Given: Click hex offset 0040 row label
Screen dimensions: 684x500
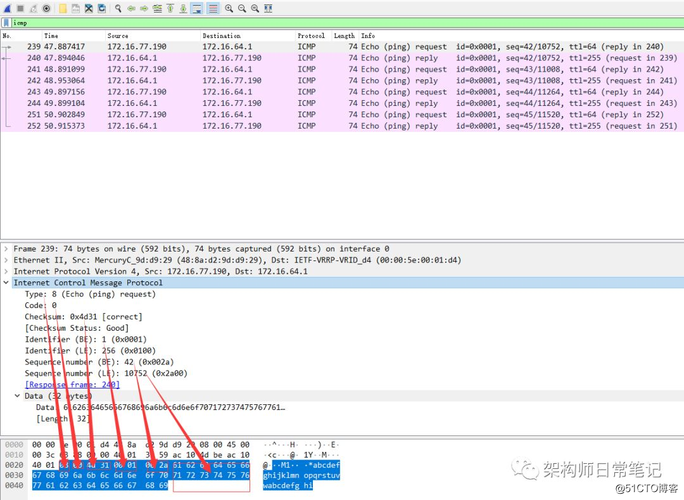Looking at the screenshot, I should 14,485.
